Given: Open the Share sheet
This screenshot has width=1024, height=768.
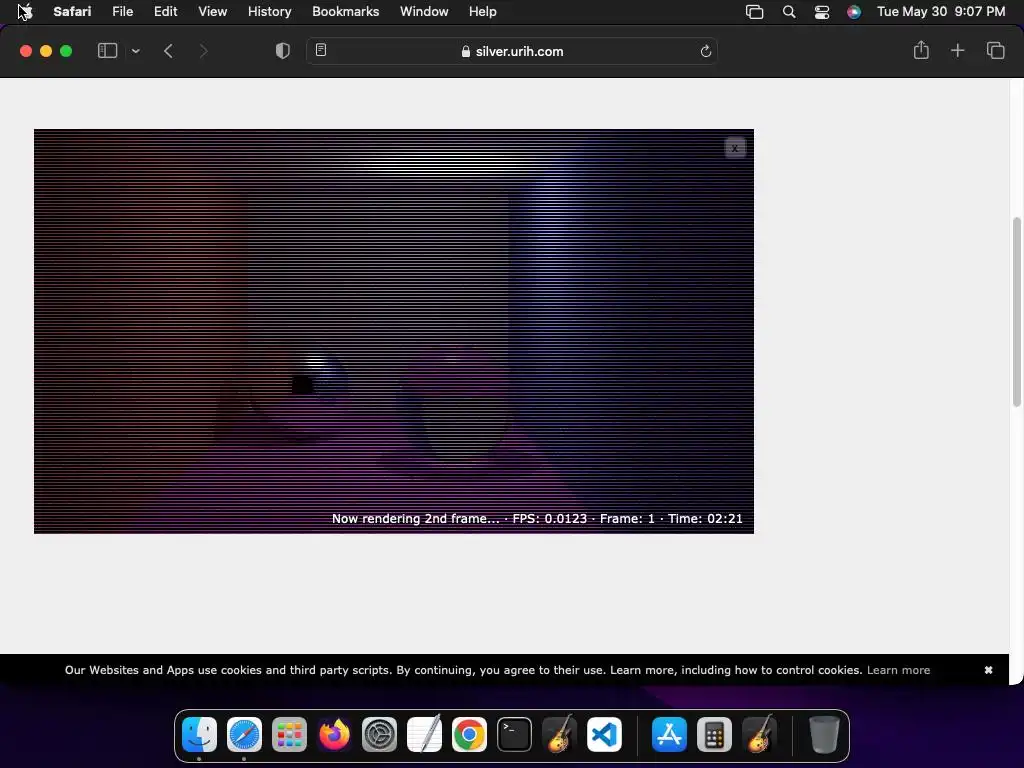Looking at the screenshot, I should pos(921,50).
